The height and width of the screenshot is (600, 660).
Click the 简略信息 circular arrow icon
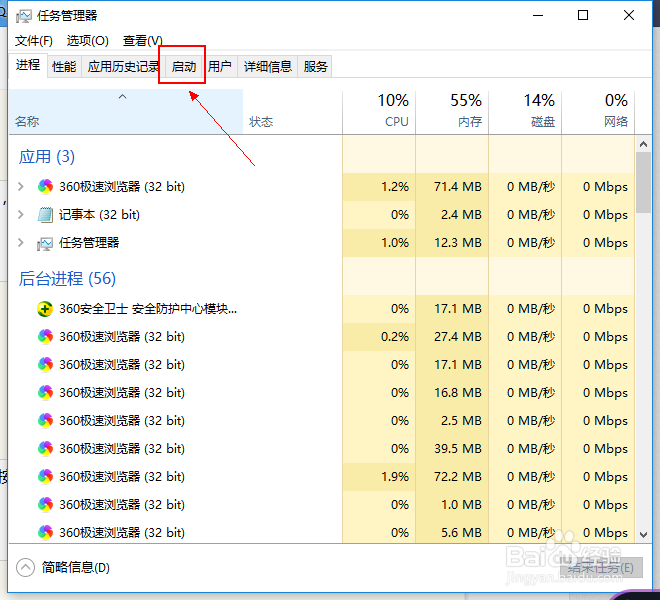tap(25, 568)
